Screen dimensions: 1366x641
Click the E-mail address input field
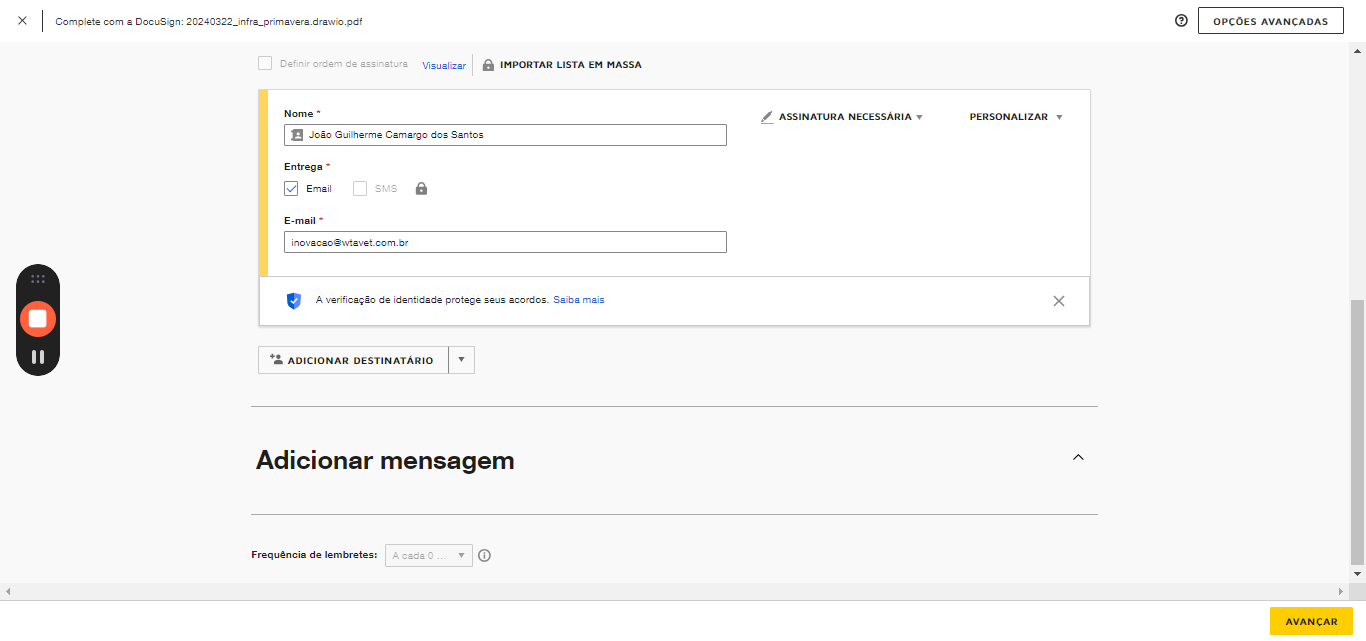505,242
